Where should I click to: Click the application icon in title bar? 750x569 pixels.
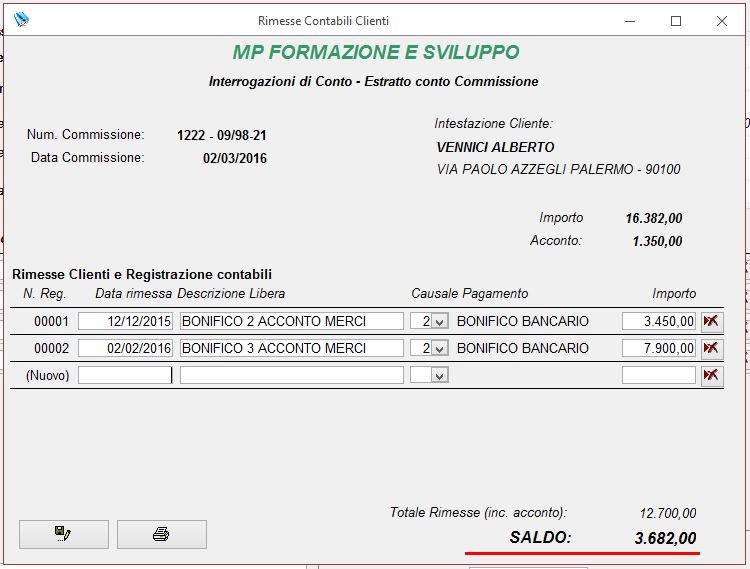point(22,20)
